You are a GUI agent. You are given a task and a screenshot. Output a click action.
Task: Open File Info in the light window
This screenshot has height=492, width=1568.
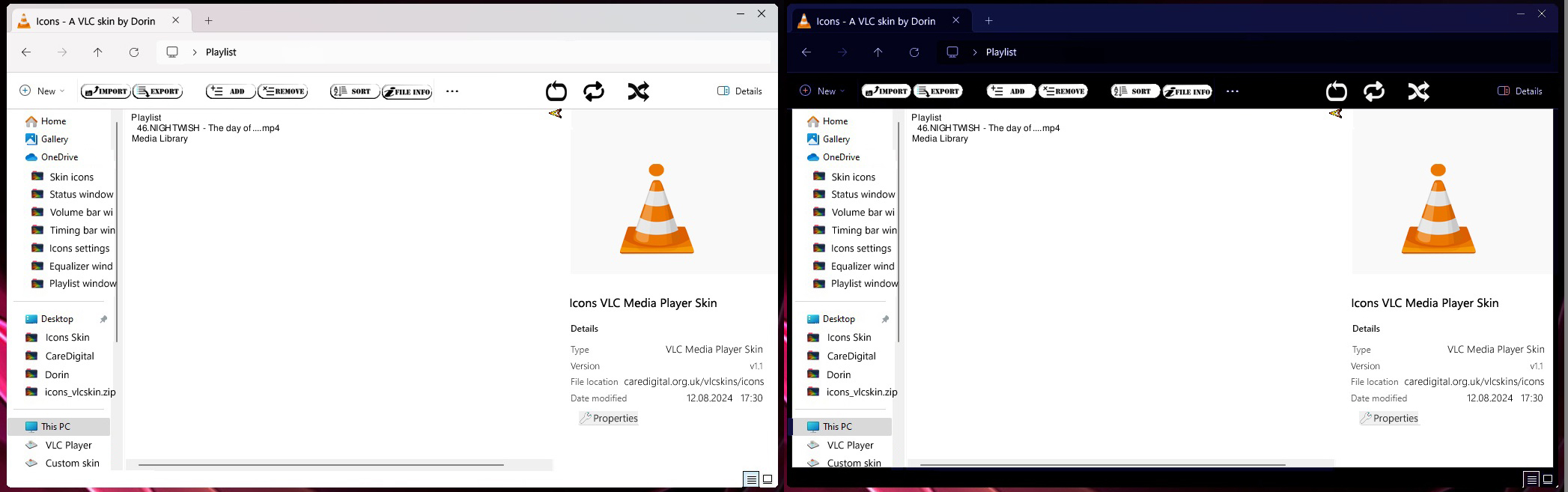[407, 91]
